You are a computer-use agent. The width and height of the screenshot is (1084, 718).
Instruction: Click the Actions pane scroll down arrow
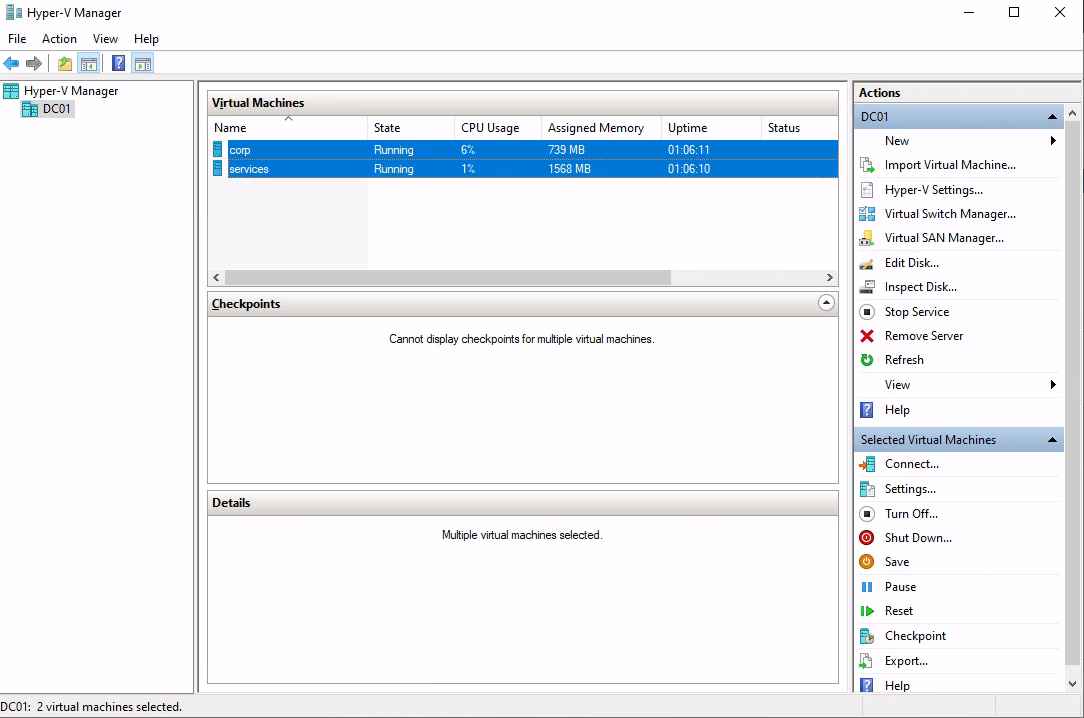tap(1072, 684)
